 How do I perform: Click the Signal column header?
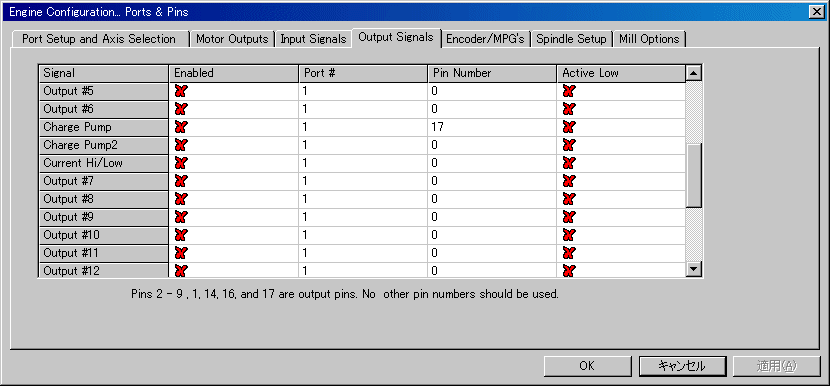point(104,73)
